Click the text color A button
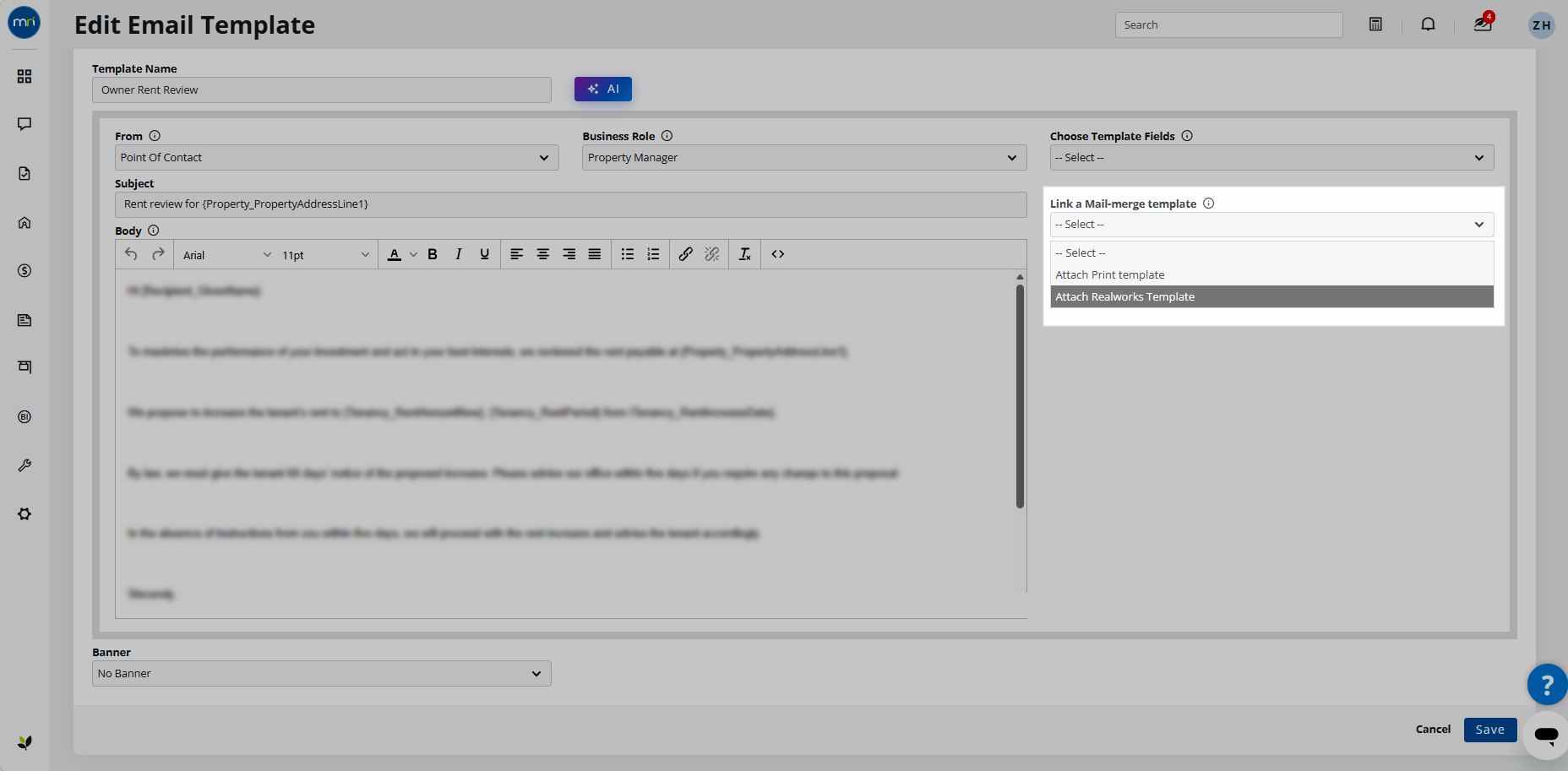Screen dimensions: 1568x771 click(394, 254)
